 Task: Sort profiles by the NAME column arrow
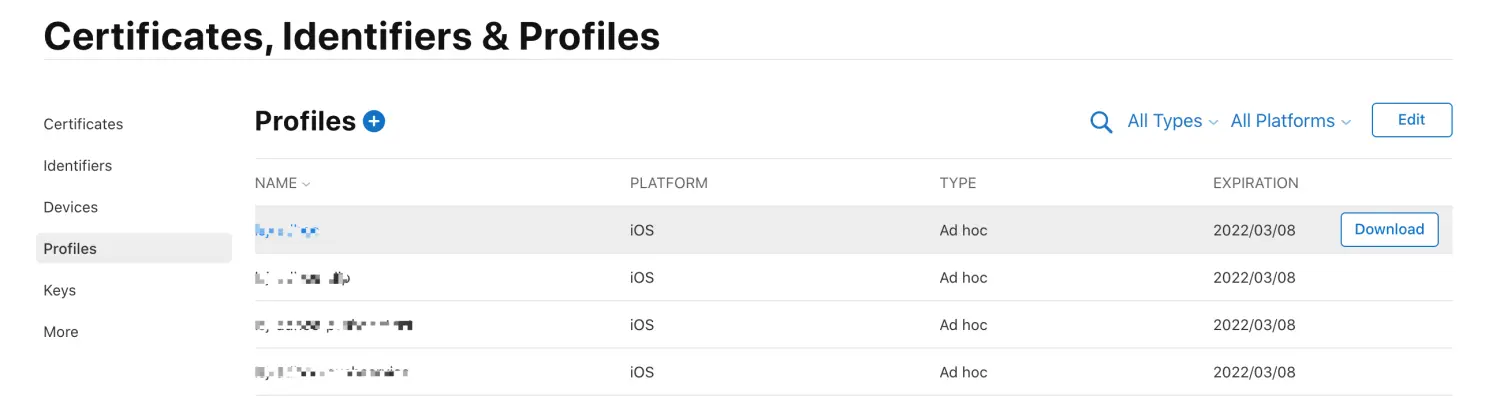tap(306, 184)
